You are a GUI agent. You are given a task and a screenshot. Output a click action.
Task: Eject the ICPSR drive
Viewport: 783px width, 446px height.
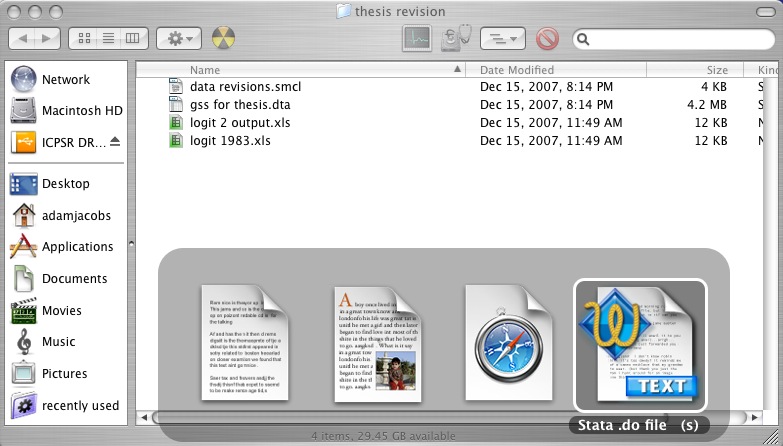click(x=114, y=142)
